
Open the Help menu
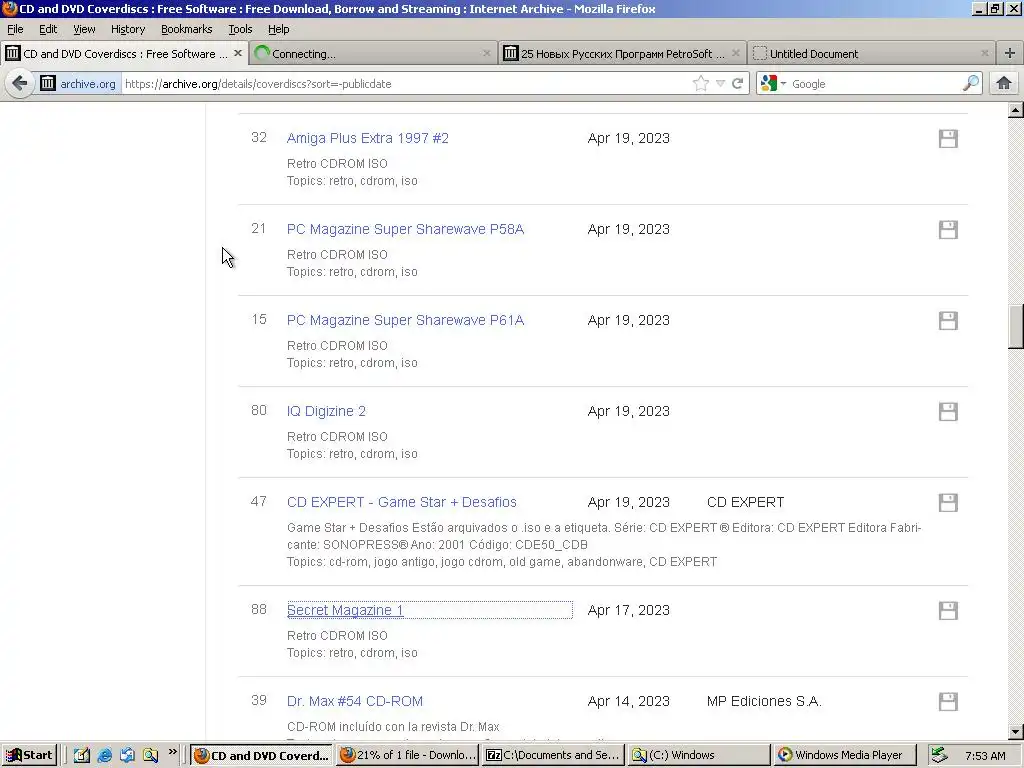pos(279,29)
